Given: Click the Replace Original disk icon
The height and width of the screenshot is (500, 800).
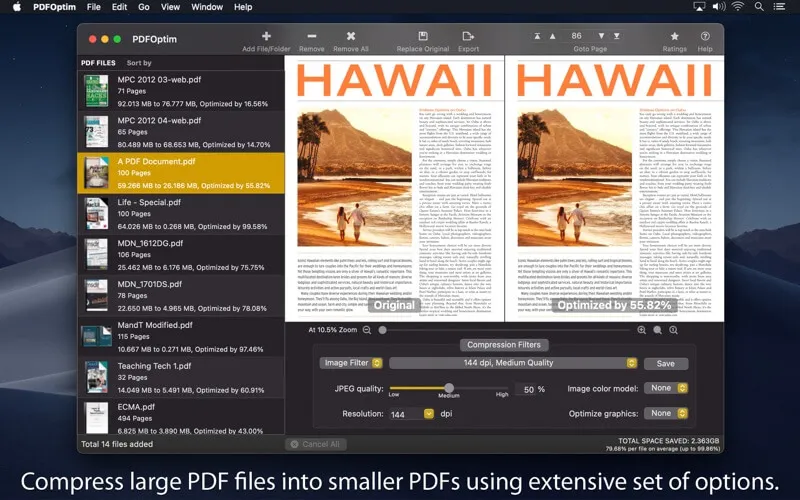Looking at the screenshot, I should click(x=423, y=36).
